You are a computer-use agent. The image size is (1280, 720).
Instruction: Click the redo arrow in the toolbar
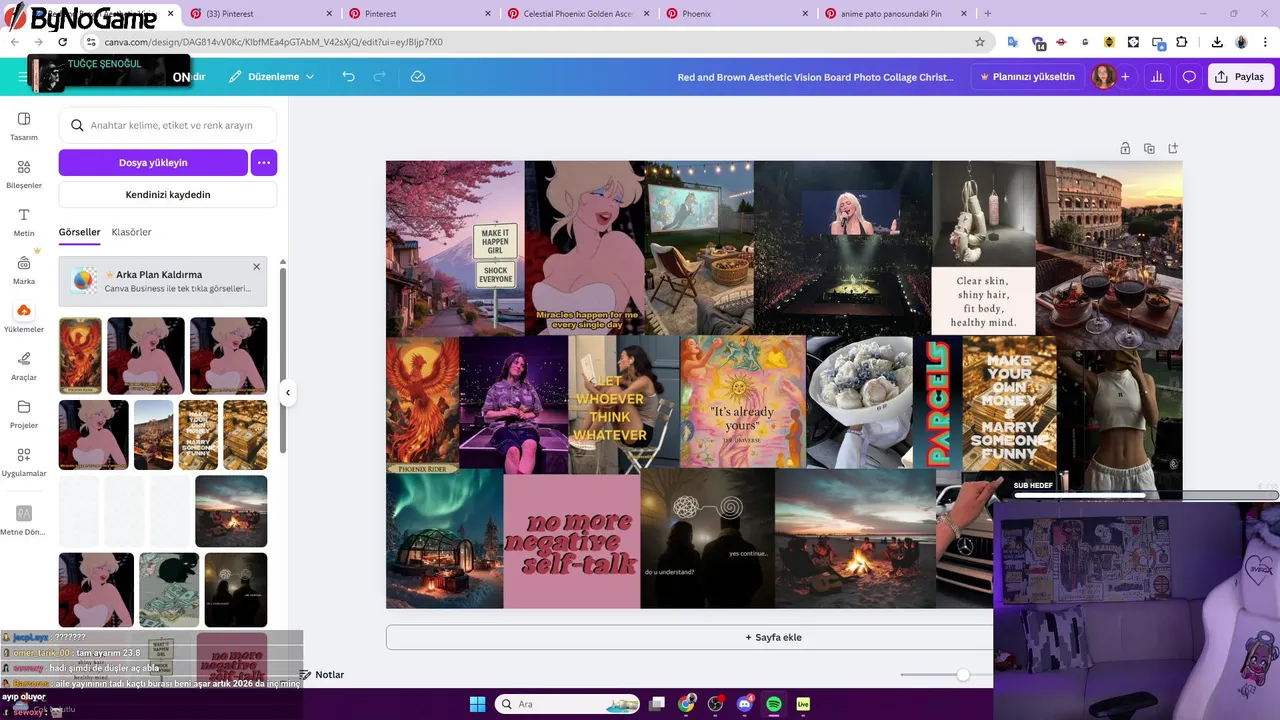379,77
